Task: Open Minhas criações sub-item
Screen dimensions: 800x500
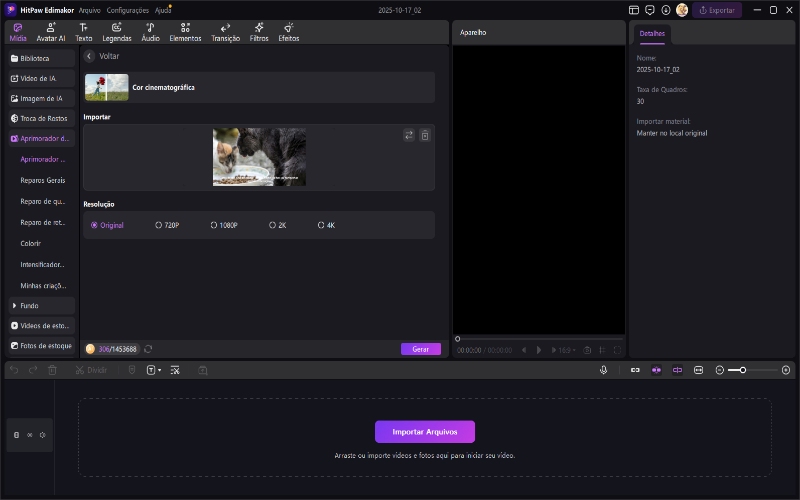Action: (x=43, y=286)
